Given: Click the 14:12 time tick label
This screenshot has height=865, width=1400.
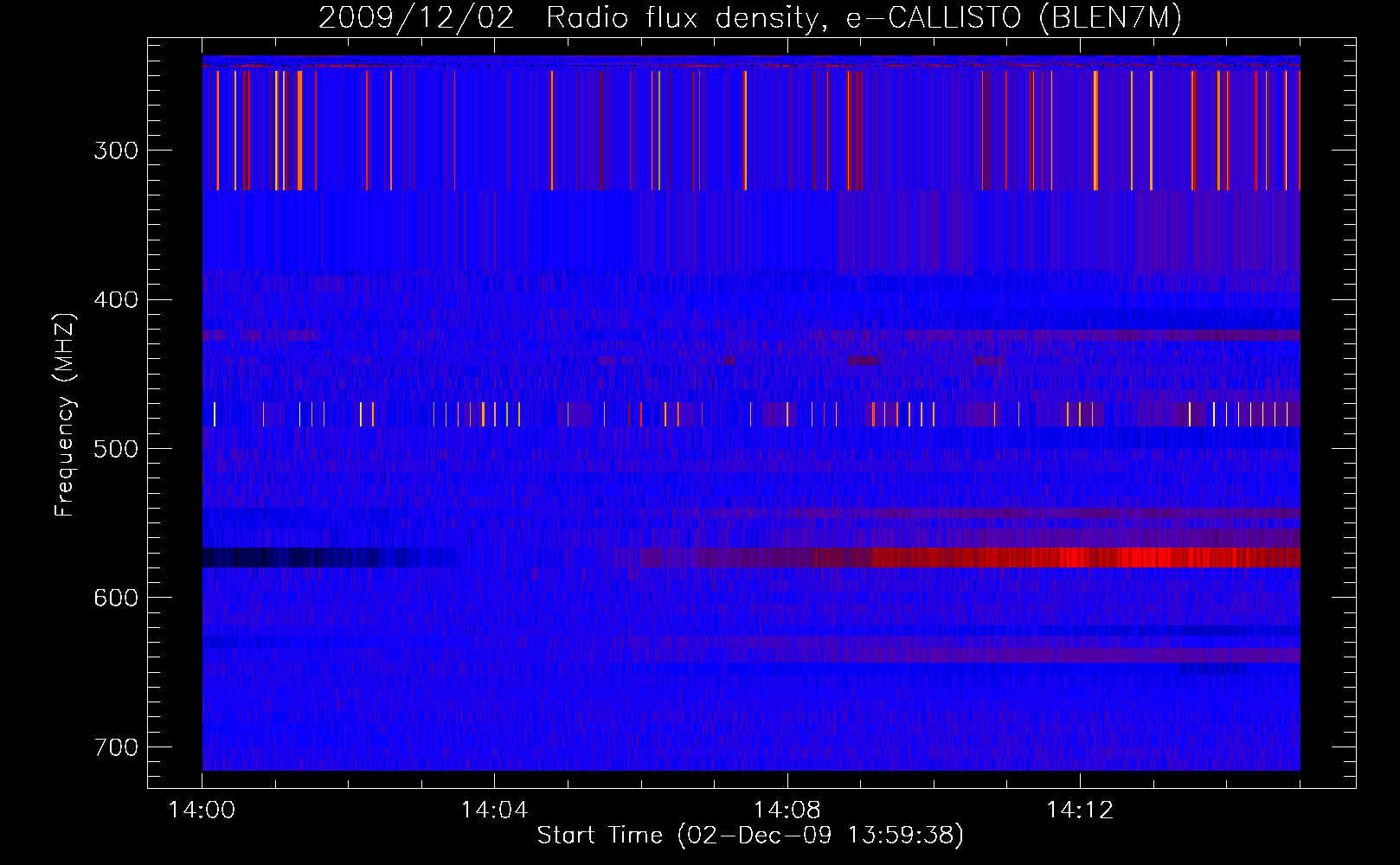Looking at the screenshot, I should coord(1079,811).
